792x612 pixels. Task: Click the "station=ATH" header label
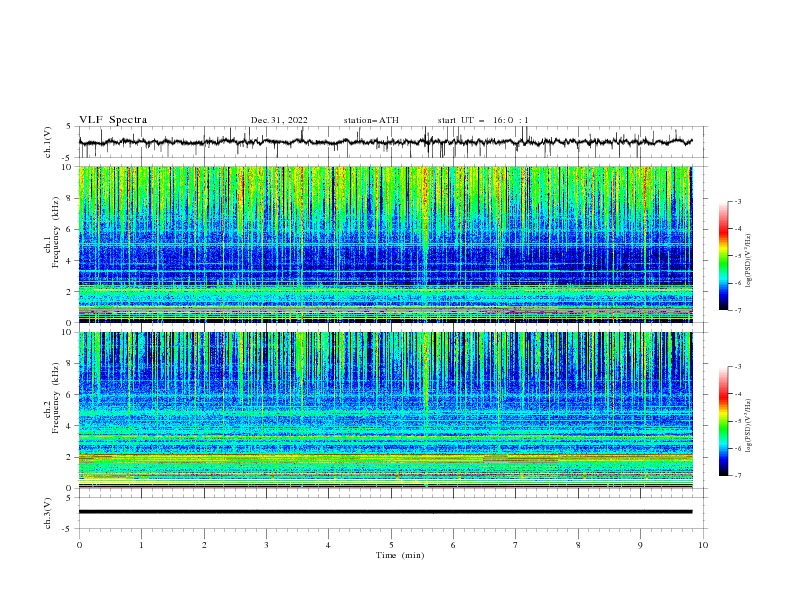click(x=371, y=120)
